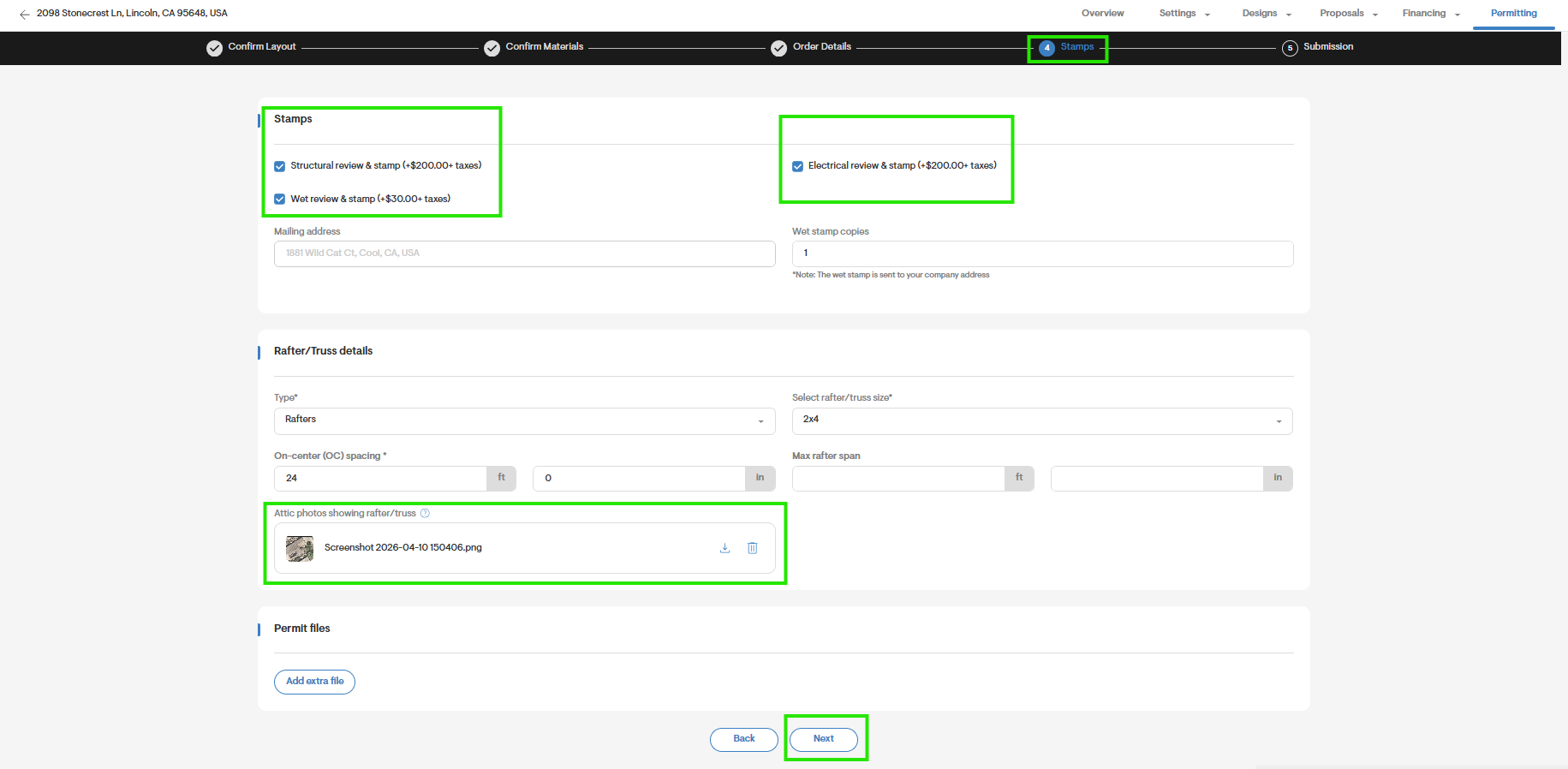The width and height of the screenshot is (1568, 769).
Task: Return to the Order Details step label
Action: tap(822, 47)
